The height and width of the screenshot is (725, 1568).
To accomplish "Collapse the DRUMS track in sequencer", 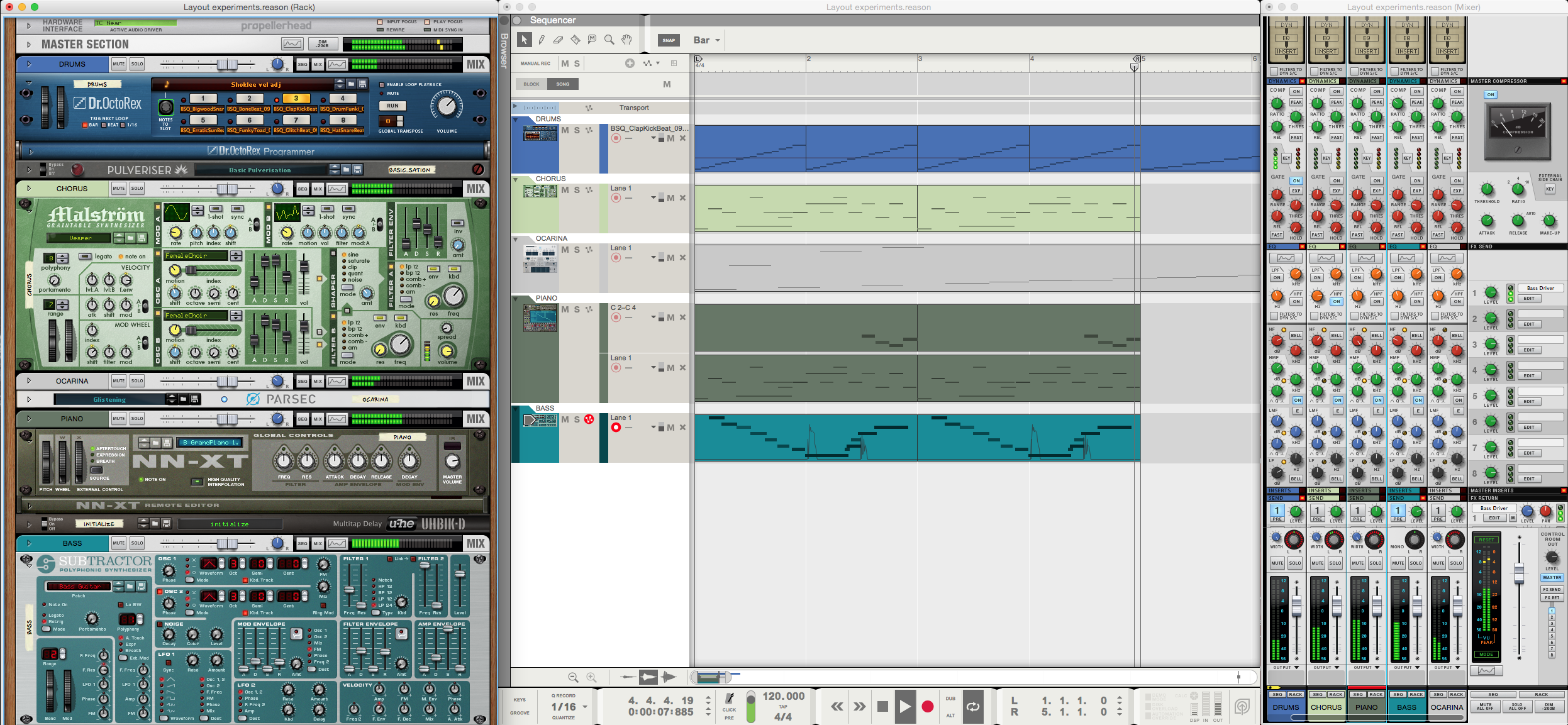I will 516,119.
